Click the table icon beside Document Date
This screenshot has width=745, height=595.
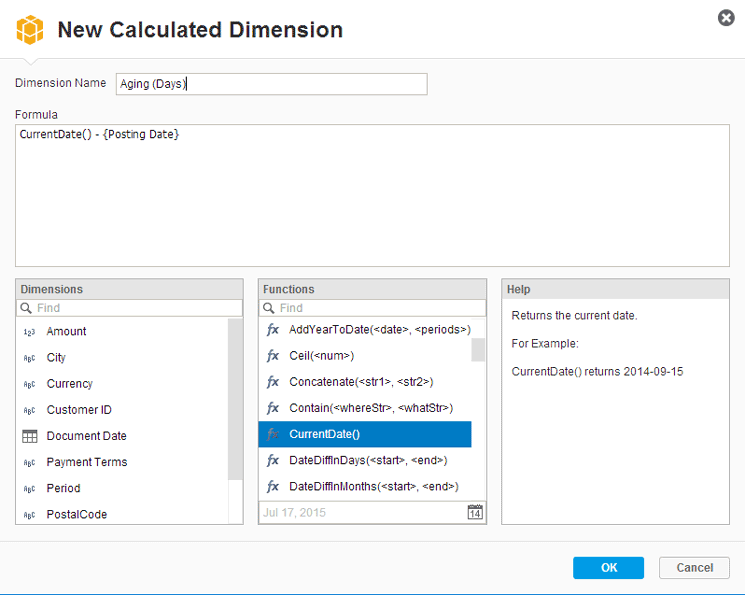pyautogui.click(x=29, y=436)
